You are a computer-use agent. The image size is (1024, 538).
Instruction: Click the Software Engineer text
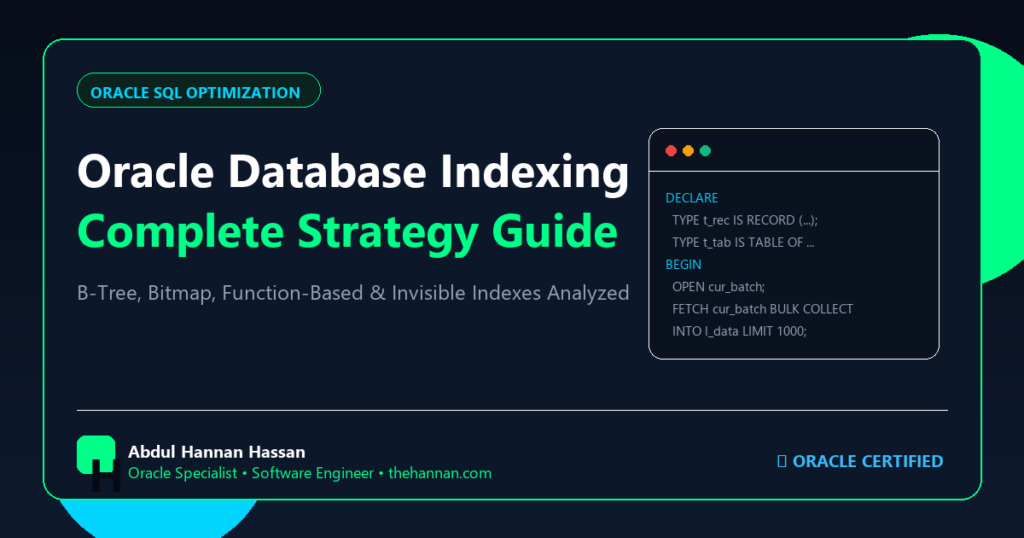click(x=312, y=473)
